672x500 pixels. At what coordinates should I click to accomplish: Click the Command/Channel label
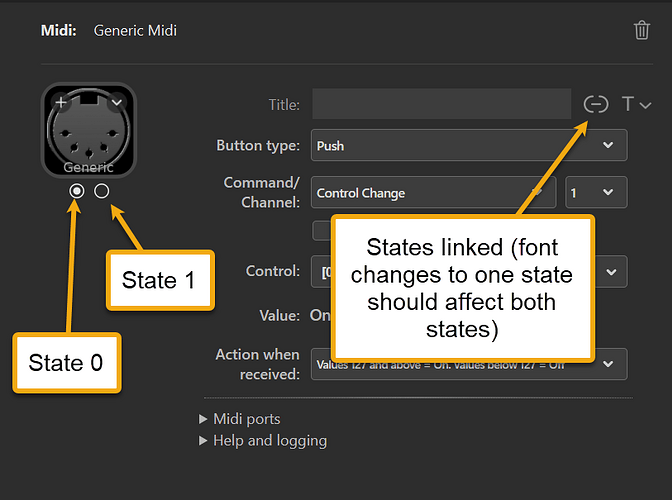pyautogui.click(x=261, y=192)
